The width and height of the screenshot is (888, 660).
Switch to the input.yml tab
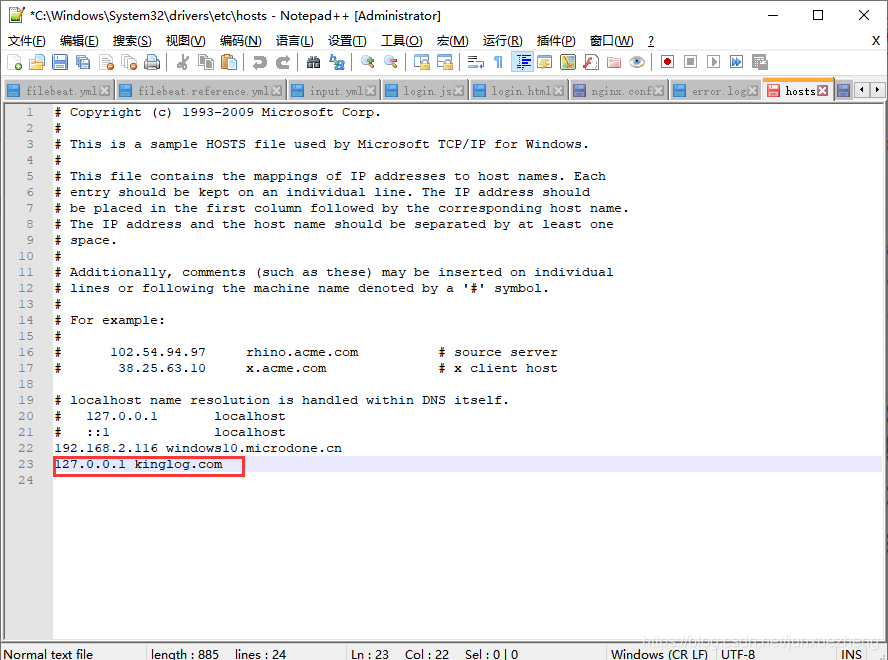[334, 91]
